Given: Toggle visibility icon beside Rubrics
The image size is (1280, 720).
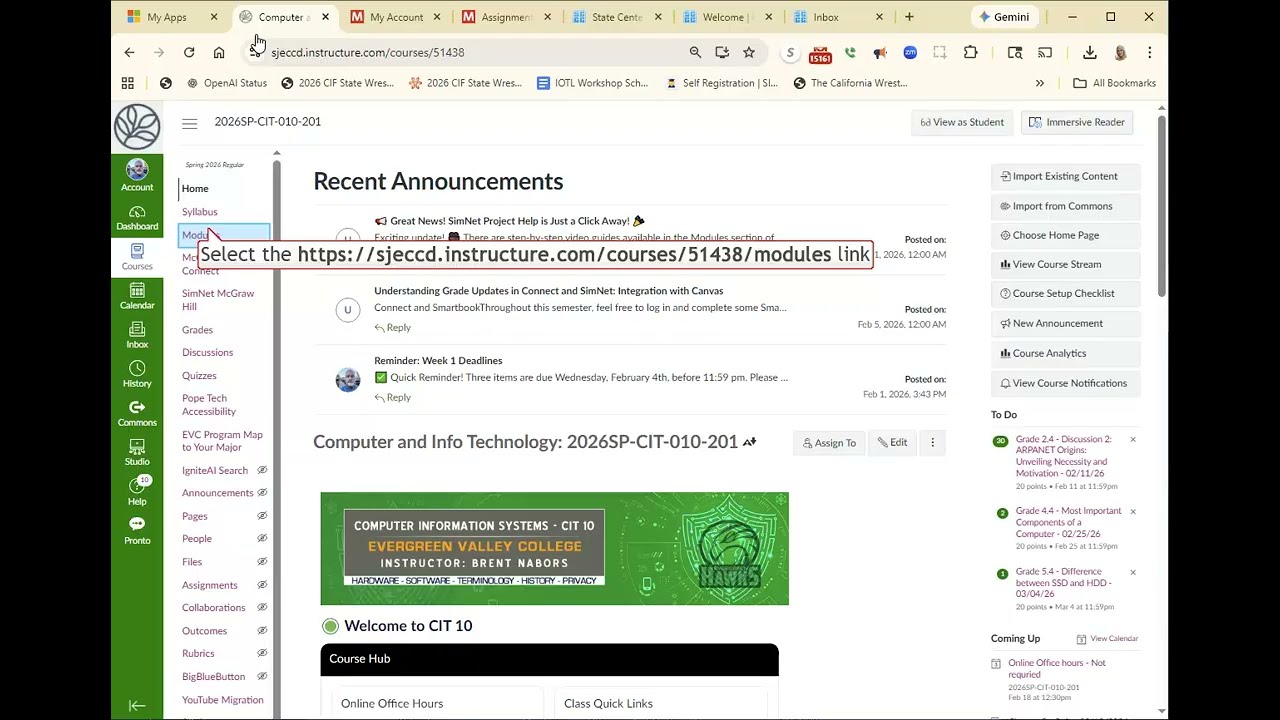Looking at the screenshot, I should click(262, 654).
